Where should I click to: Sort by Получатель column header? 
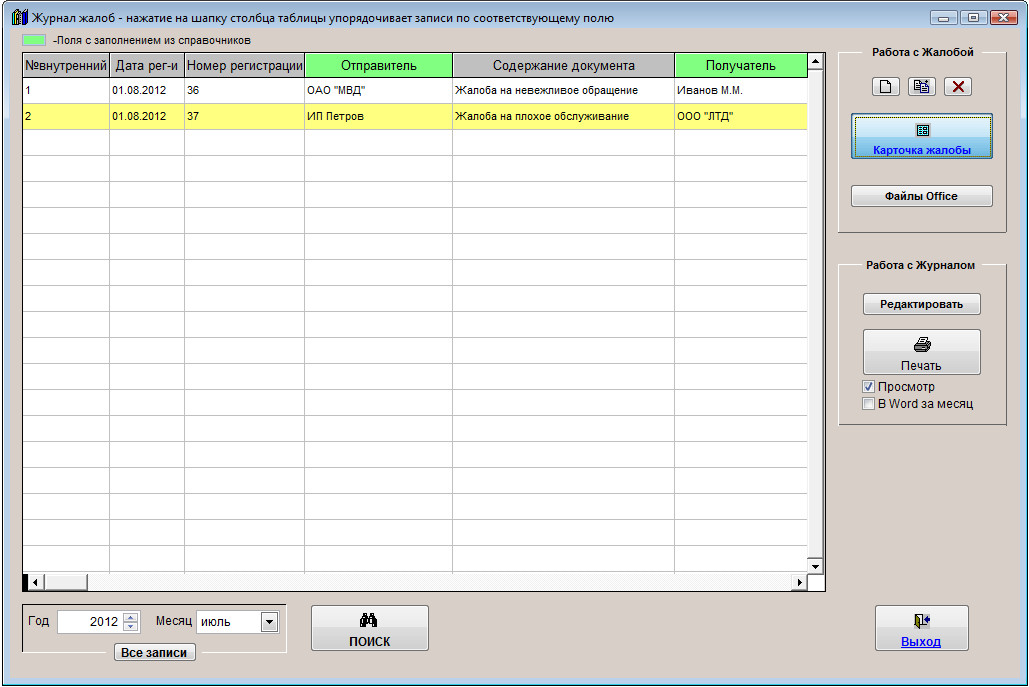(741, 66)
